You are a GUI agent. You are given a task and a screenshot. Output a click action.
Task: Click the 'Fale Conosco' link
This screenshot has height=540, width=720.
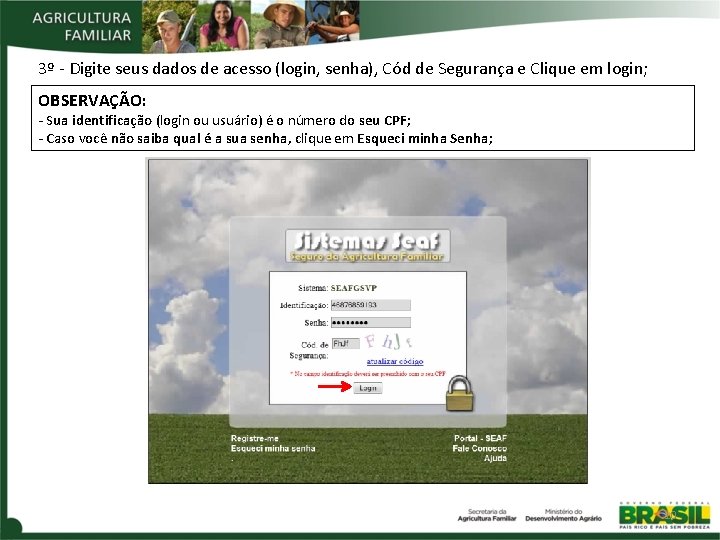click(x=479, y=448)
